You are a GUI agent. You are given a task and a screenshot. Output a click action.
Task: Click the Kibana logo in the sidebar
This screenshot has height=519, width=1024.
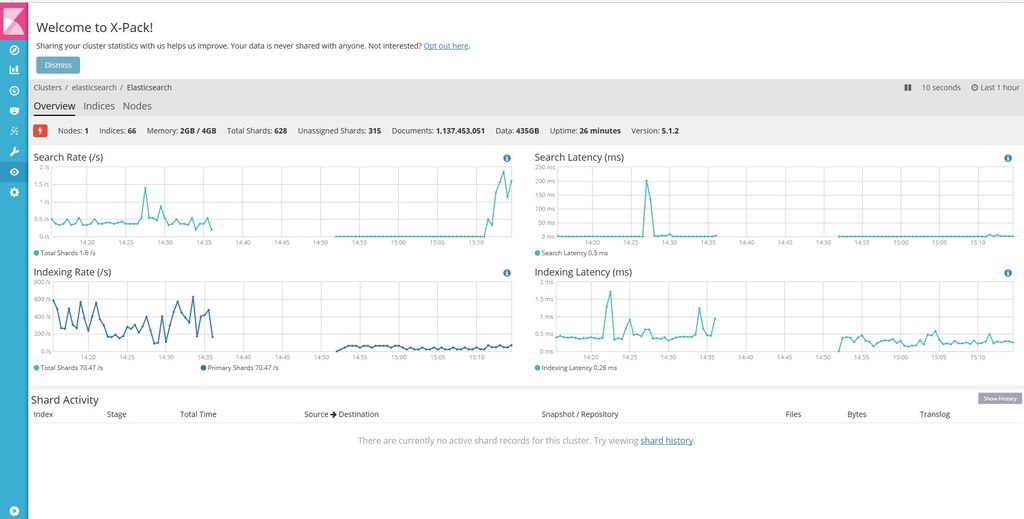tap(14, 21)
